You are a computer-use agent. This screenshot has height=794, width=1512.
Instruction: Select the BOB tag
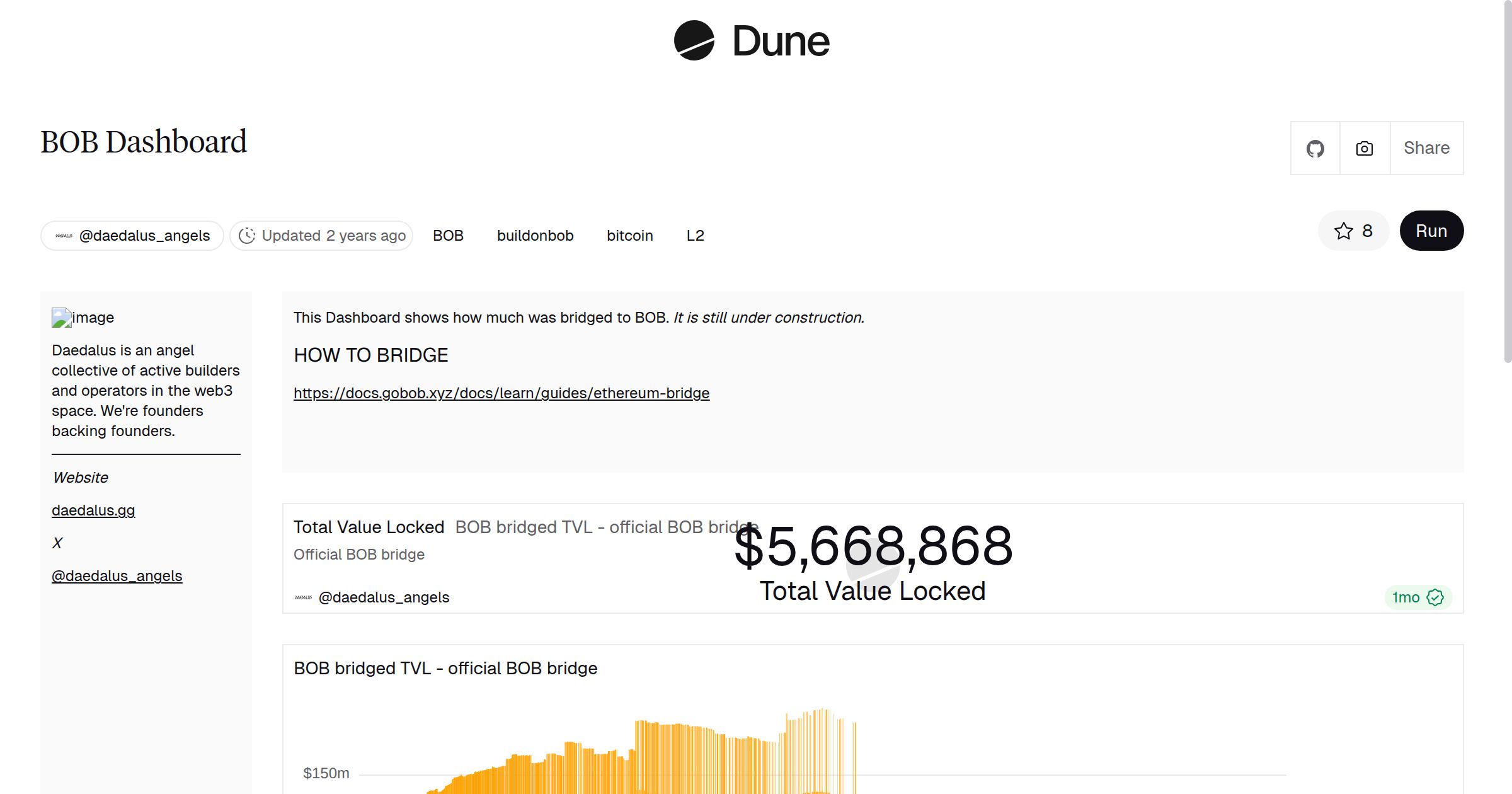coord(448,236)
